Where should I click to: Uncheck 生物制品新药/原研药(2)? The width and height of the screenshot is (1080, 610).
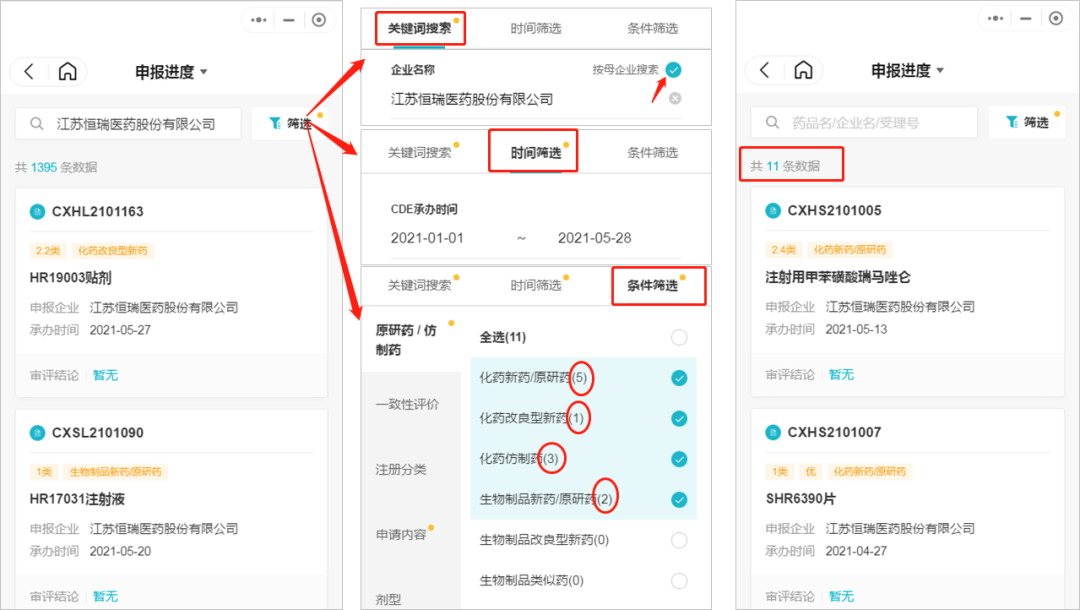[679, 500]
